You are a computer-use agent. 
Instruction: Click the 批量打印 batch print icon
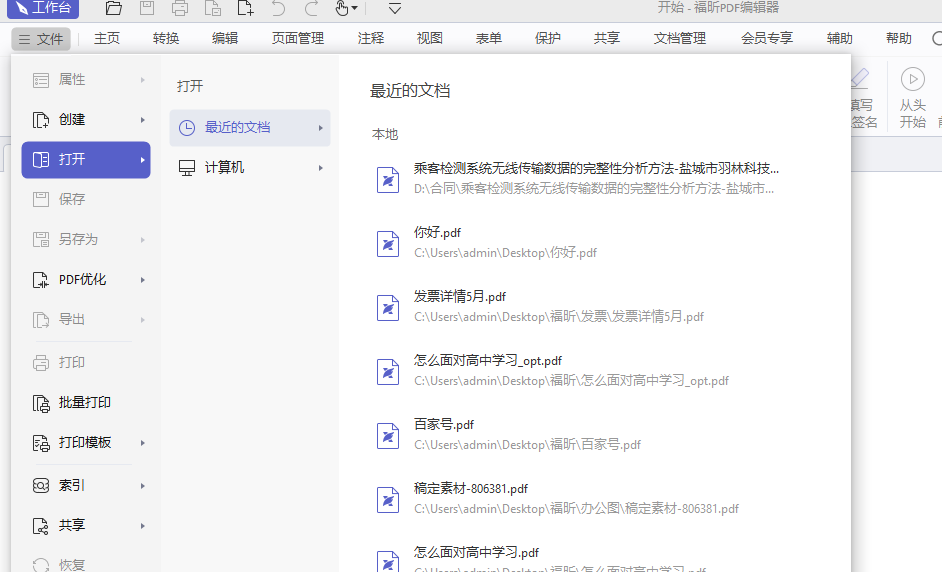point(41,403)
